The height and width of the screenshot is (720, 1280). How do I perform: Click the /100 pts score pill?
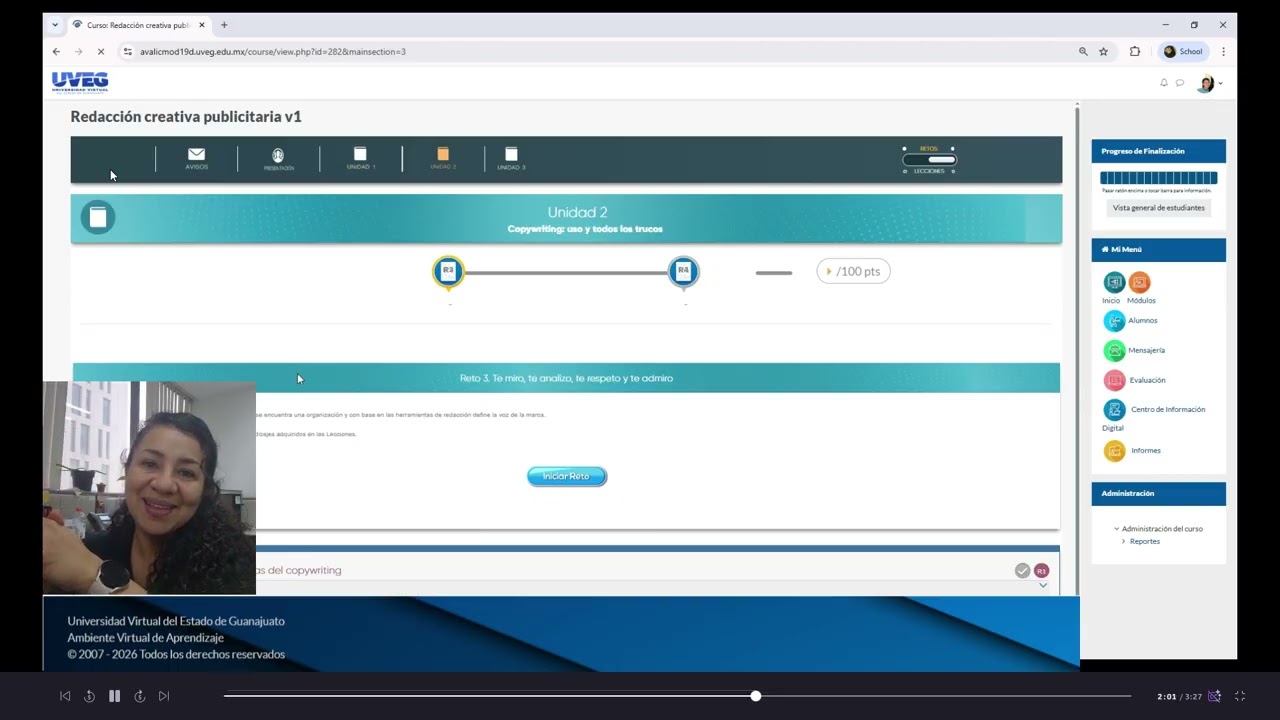(853, 271)
